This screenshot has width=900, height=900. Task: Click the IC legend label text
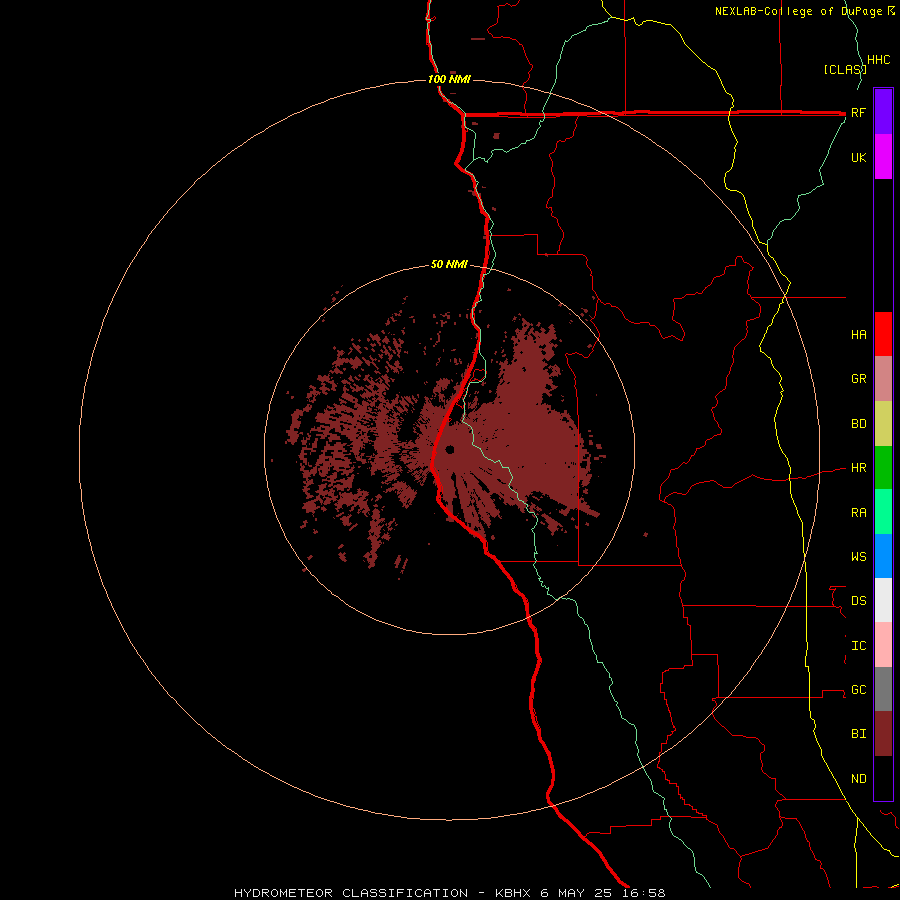point(858,645)
